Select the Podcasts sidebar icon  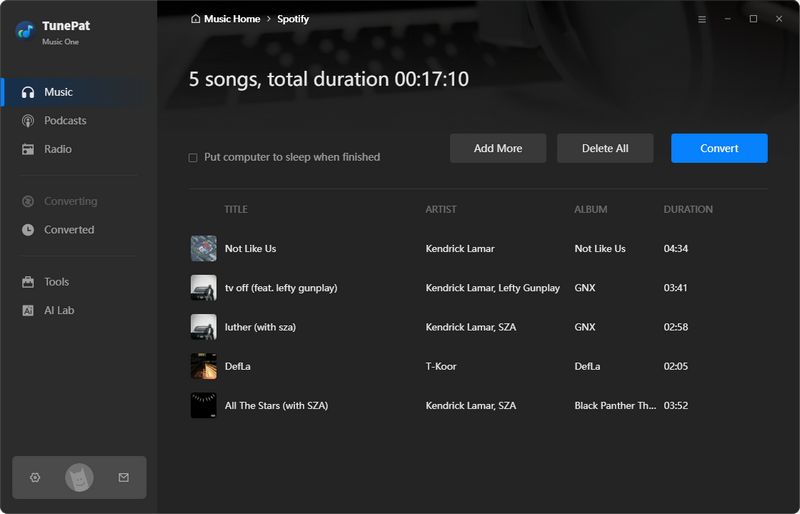point(28,121)
